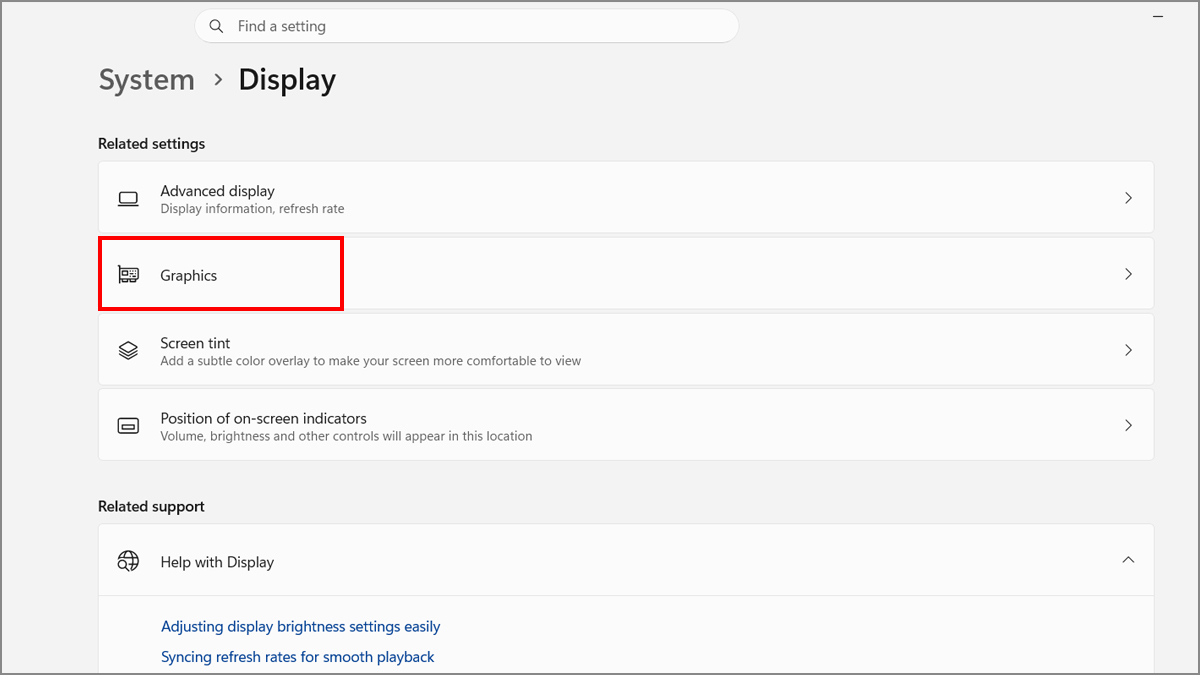Open Adjusting display brightness settings easily link
This screenshot has height=675, width=1200.
click(x=301, y=627)
